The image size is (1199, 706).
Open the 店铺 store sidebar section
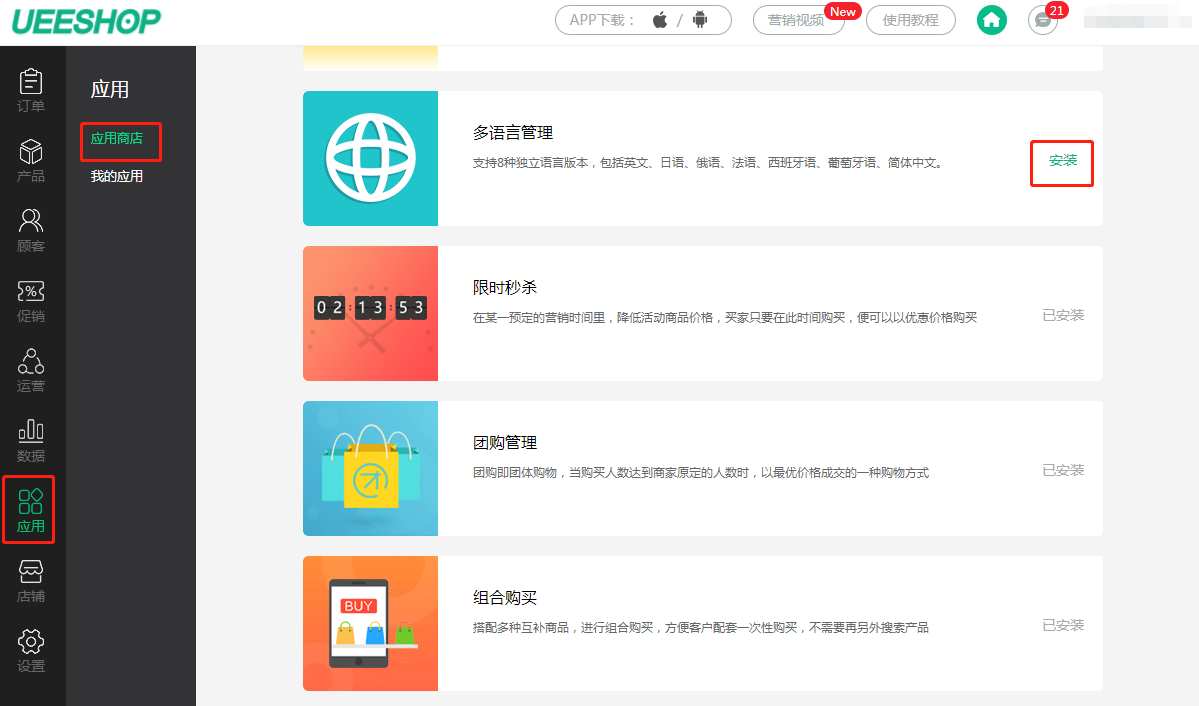click(x=31, y=581)
